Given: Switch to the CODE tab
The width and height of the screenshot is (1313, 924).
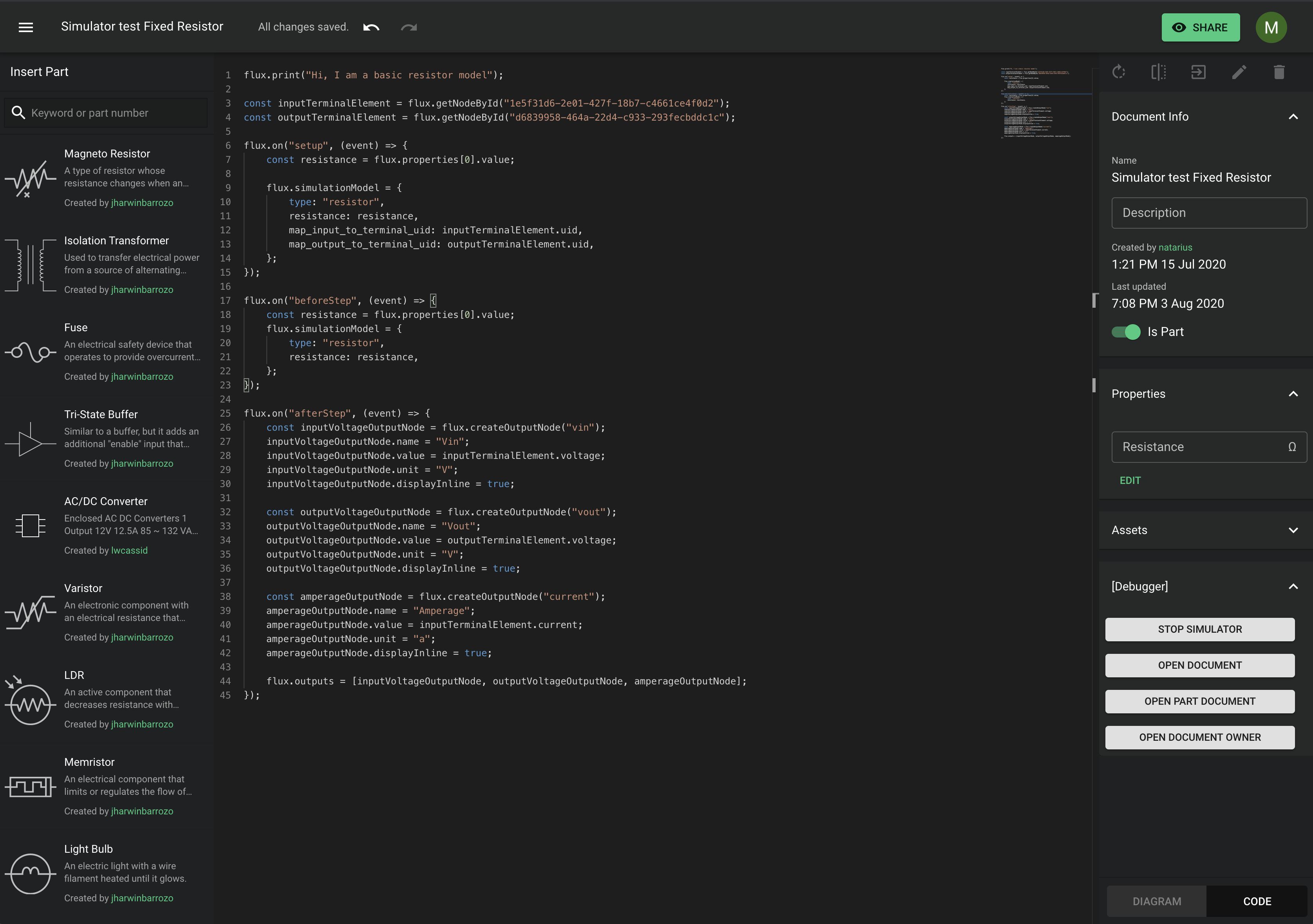Looking at the screenshot, I should (x=1257, y=901).
